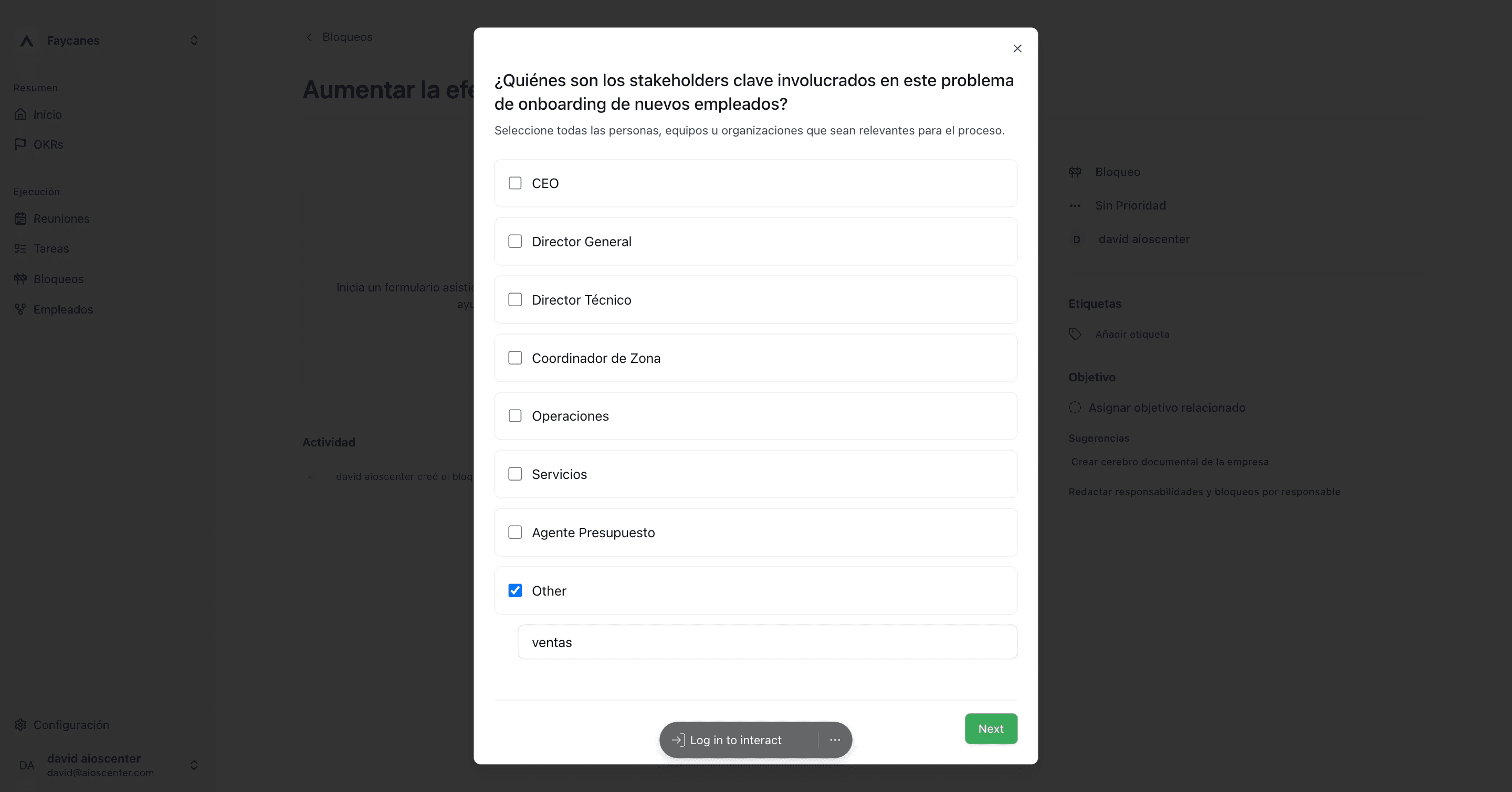The image size is (1512, 792).
Task: Go back using the Bloqueos chevron
Action: [x=309, y=37]
